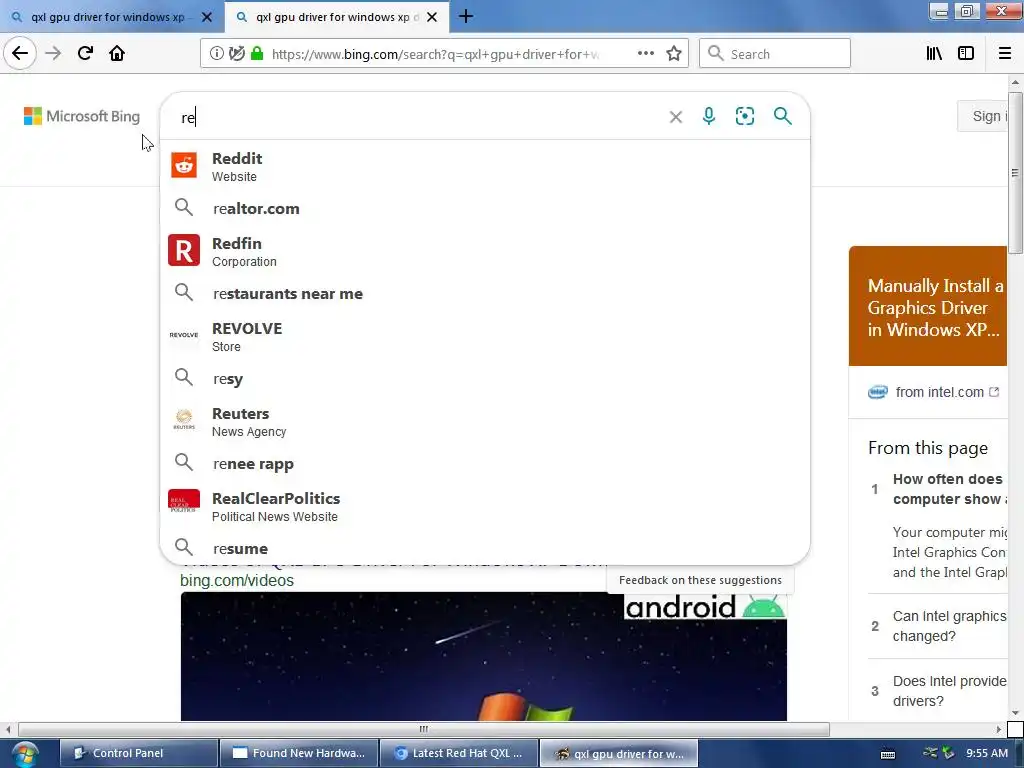Choose restaurants near me suggestion
This screenshot has height=768, width=1024.
[x=485, y=294]
